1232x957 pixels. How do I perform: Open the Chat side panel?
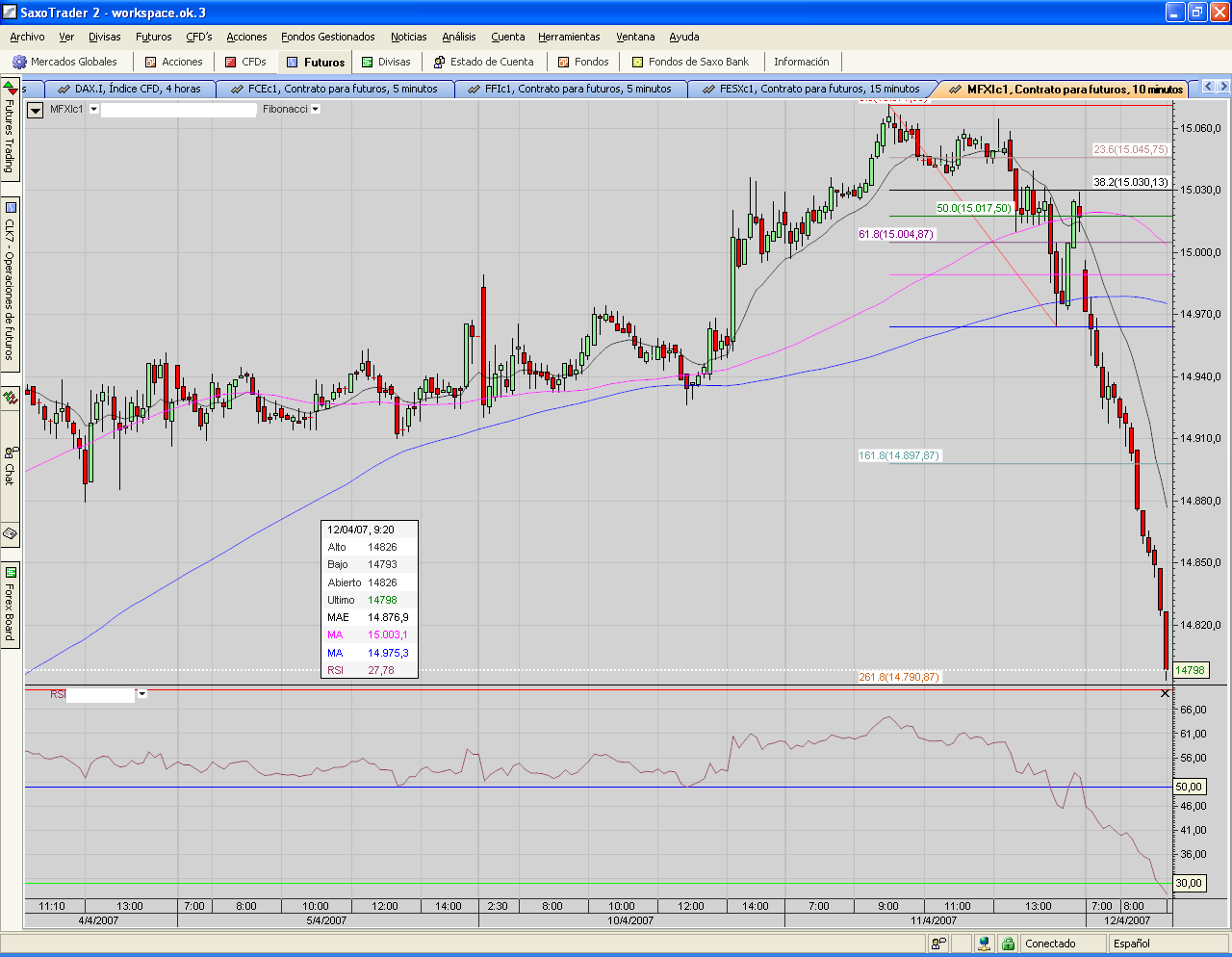coord(10,466)
